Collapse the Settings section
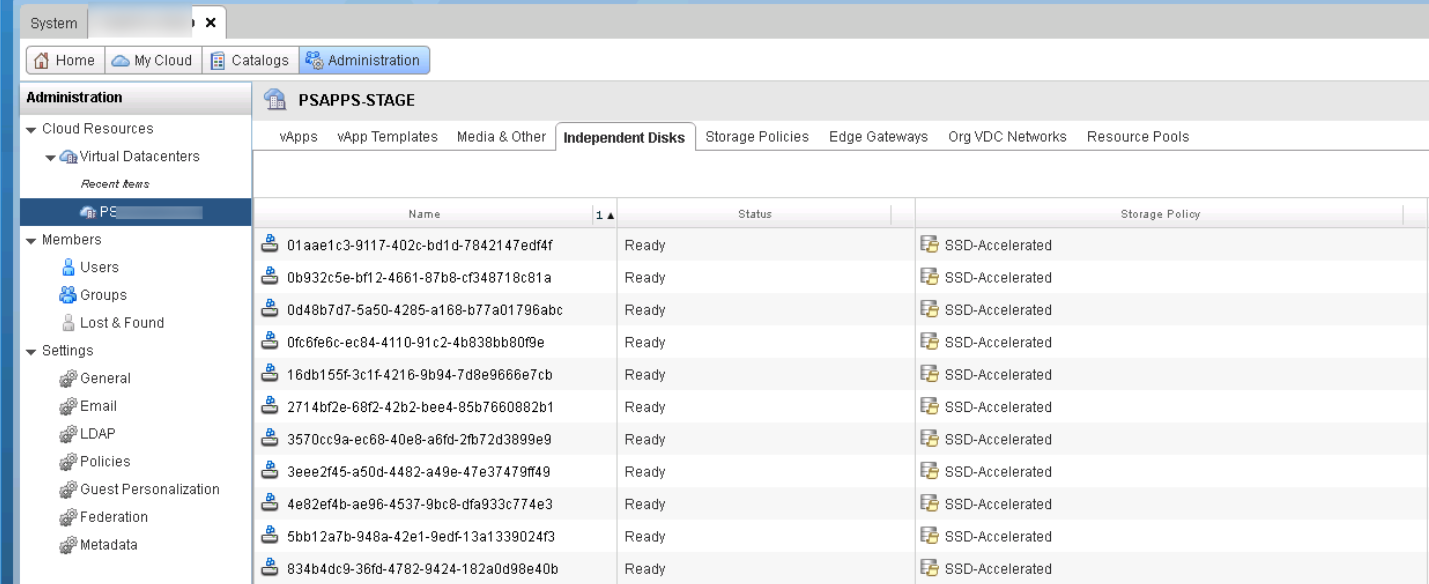The image size is (1429, 584). click(x=32, y=351)
